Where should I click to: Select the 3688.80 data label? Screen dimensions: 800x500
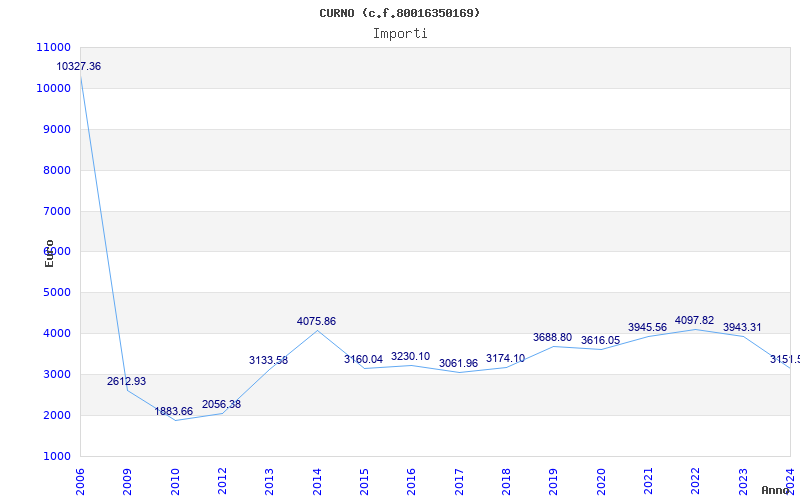553,337
